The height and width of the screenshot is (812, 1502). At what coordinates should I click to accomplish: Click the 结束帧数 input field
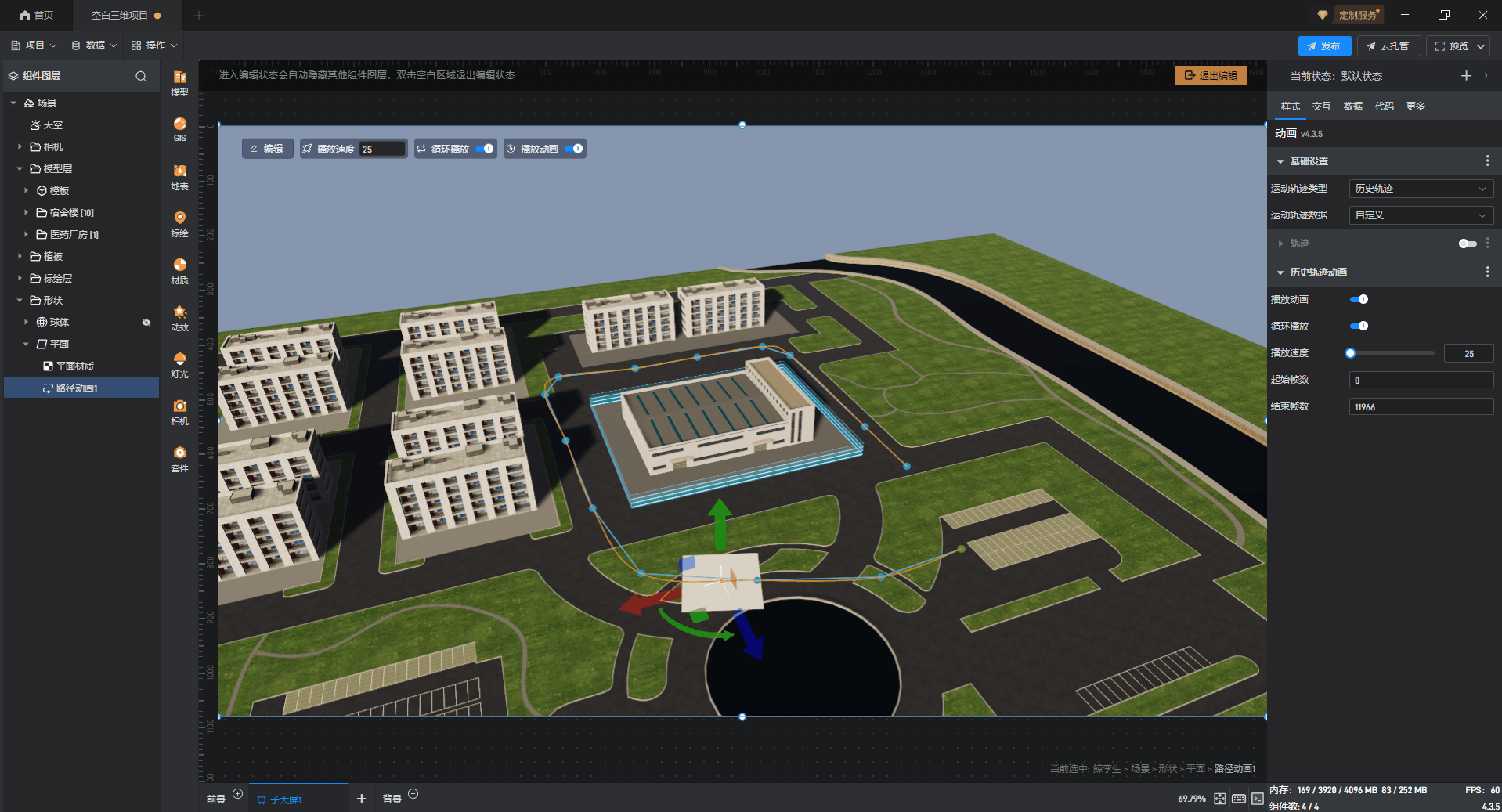(1421, 407)
